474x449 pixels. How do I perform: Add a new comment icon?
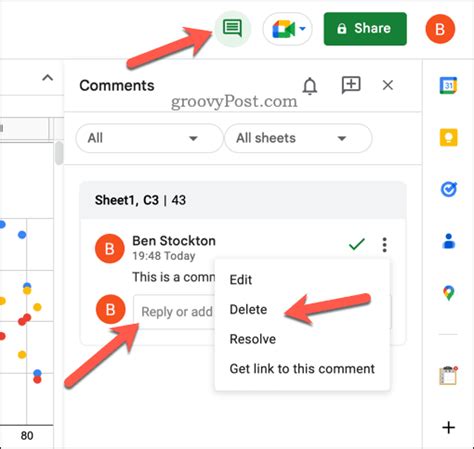(x=351, y=85)
